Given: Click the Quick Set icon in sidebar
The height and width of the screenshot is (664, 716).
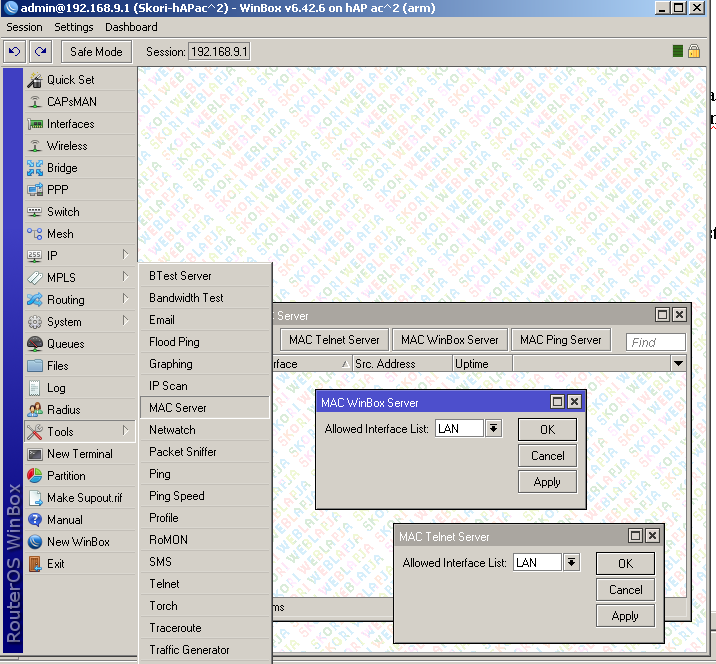Looking at the screenshot, I should pyautogui.click(x=34, y=80).
